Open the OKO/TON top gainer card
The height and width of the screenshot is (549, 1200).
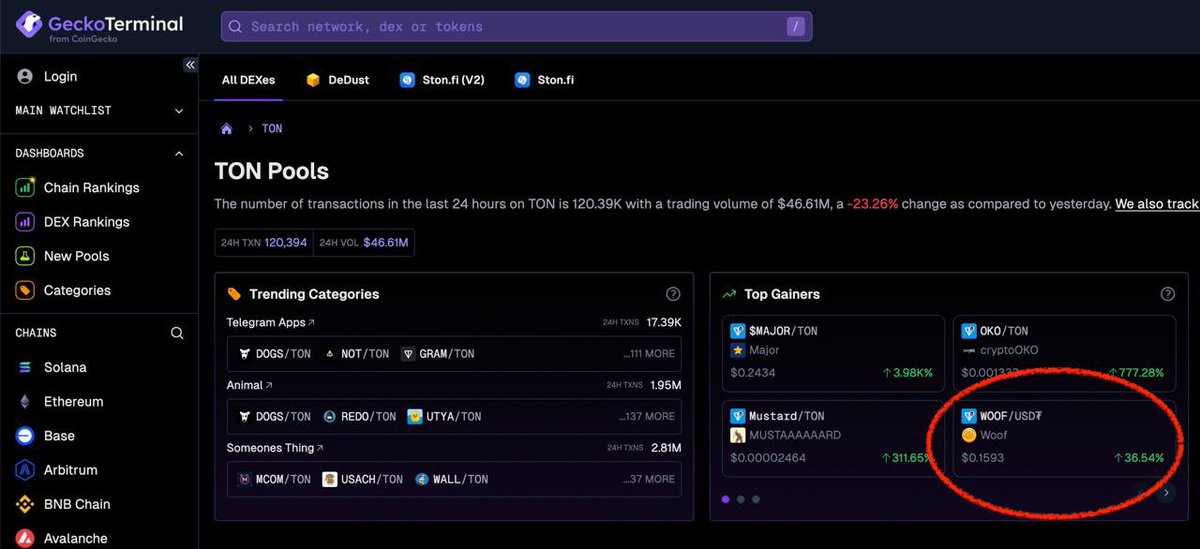1064,353
